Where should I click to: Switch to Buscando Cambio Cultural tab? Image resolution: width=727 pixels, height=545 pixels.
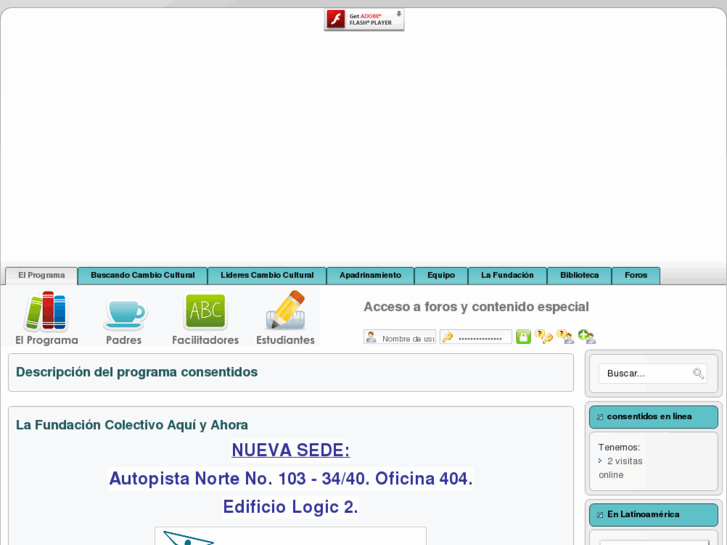tap(143, 276)
